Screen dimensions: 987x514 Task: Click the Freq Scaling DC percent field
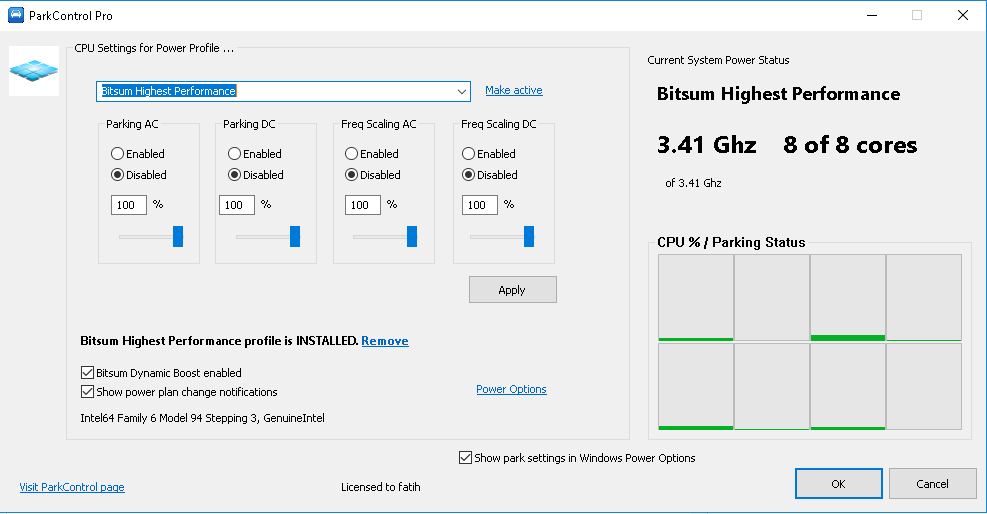tap(480, 205)
